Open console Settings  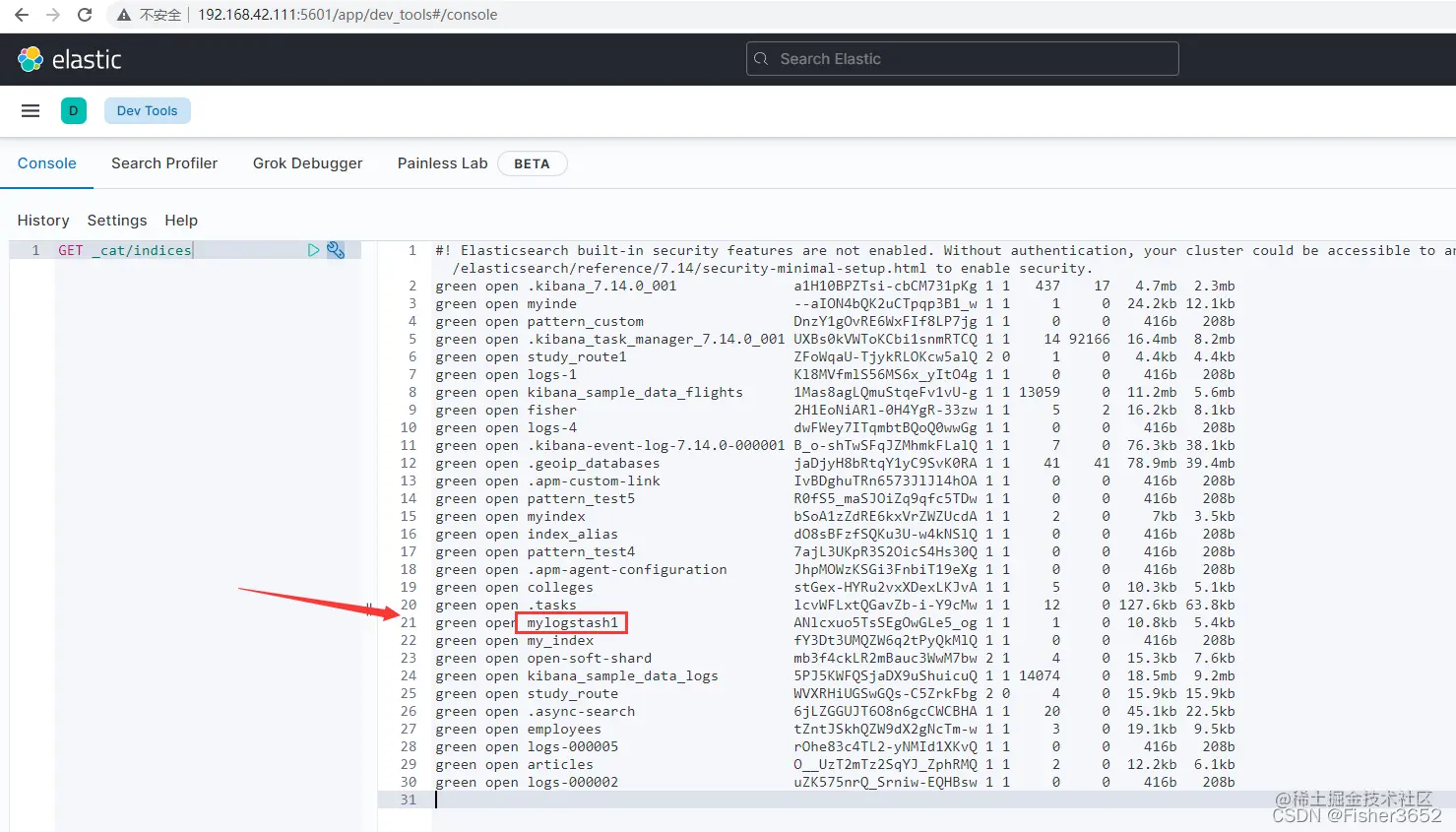click(117, 221)
